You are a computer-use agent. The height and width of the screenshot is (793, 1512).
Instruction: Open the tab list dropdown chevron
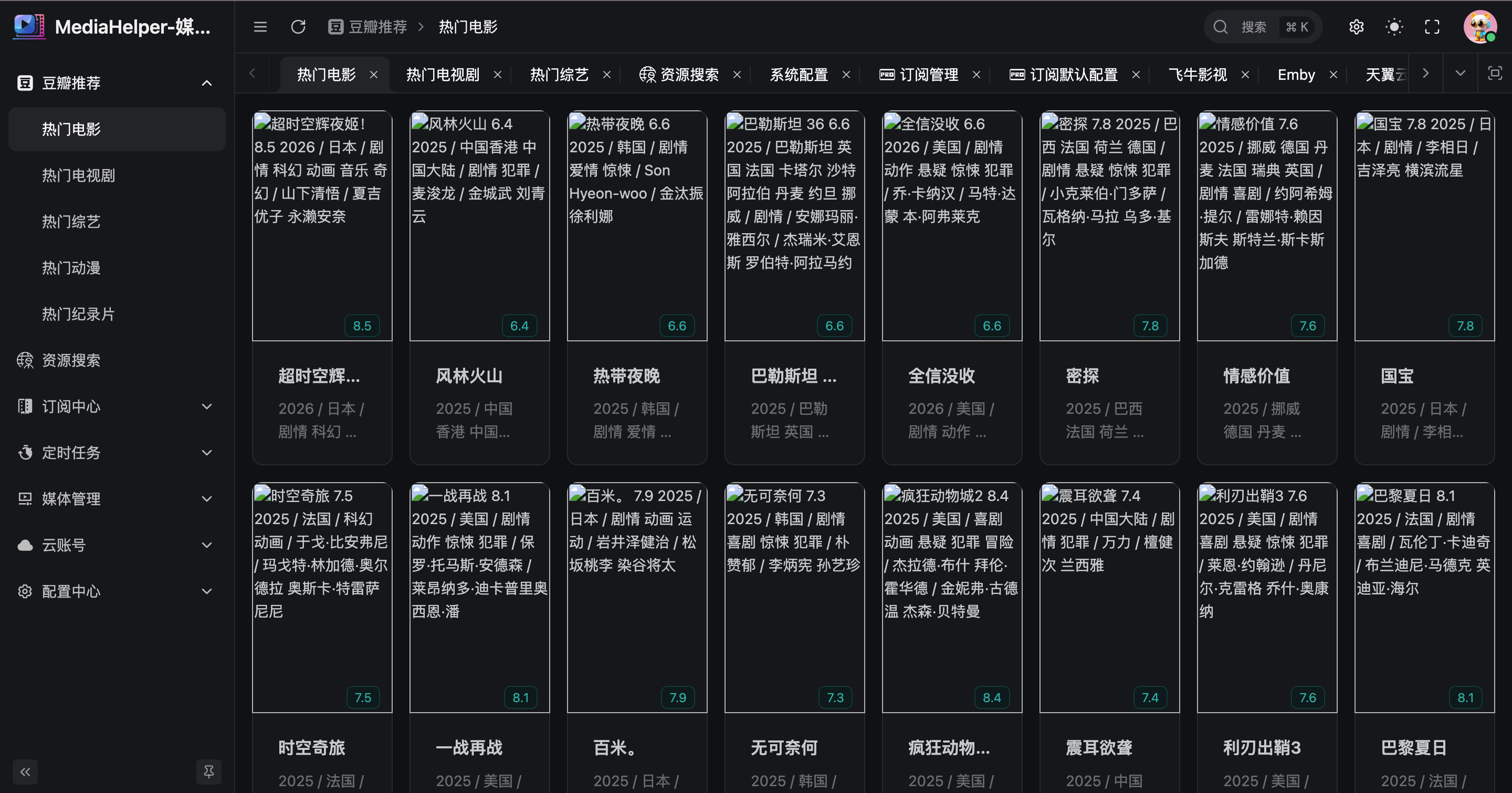1461,74
